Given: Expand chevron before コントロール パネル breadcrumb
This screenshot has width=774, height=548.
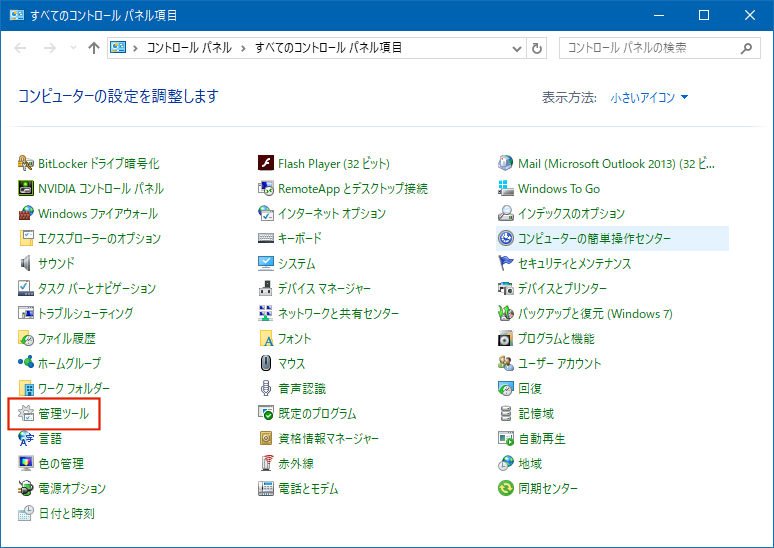Looking at the screenshot, I should point(135,48).
